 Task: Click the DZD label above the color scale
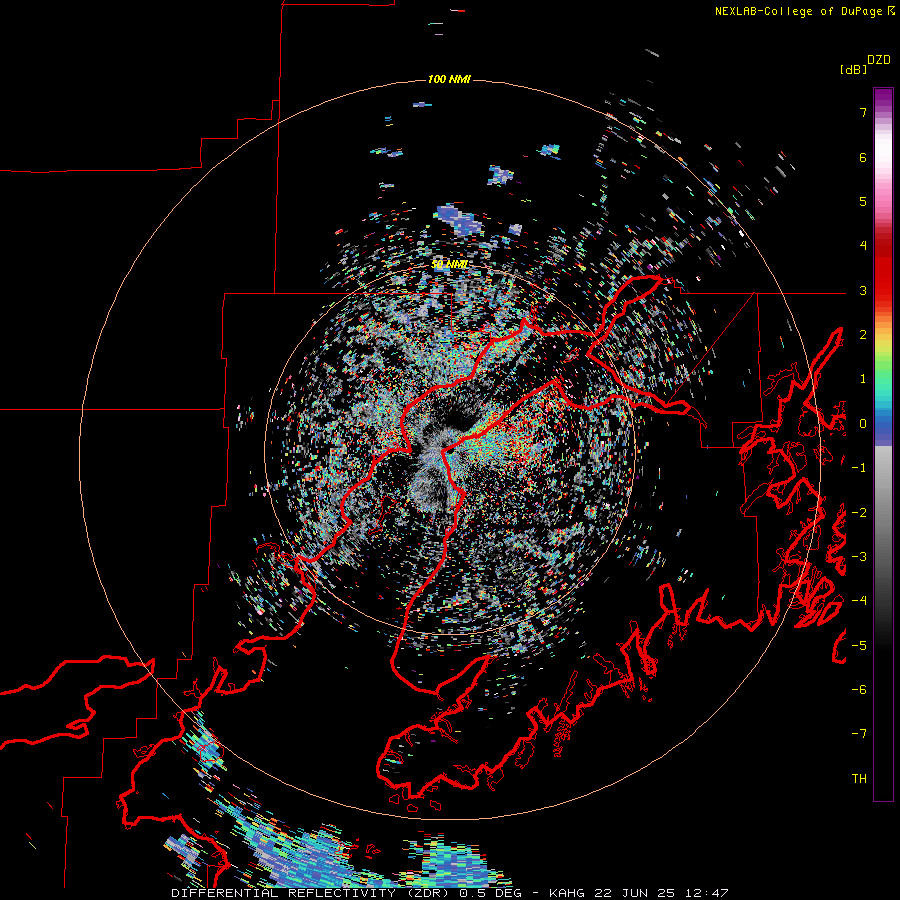tap(879, 60)
